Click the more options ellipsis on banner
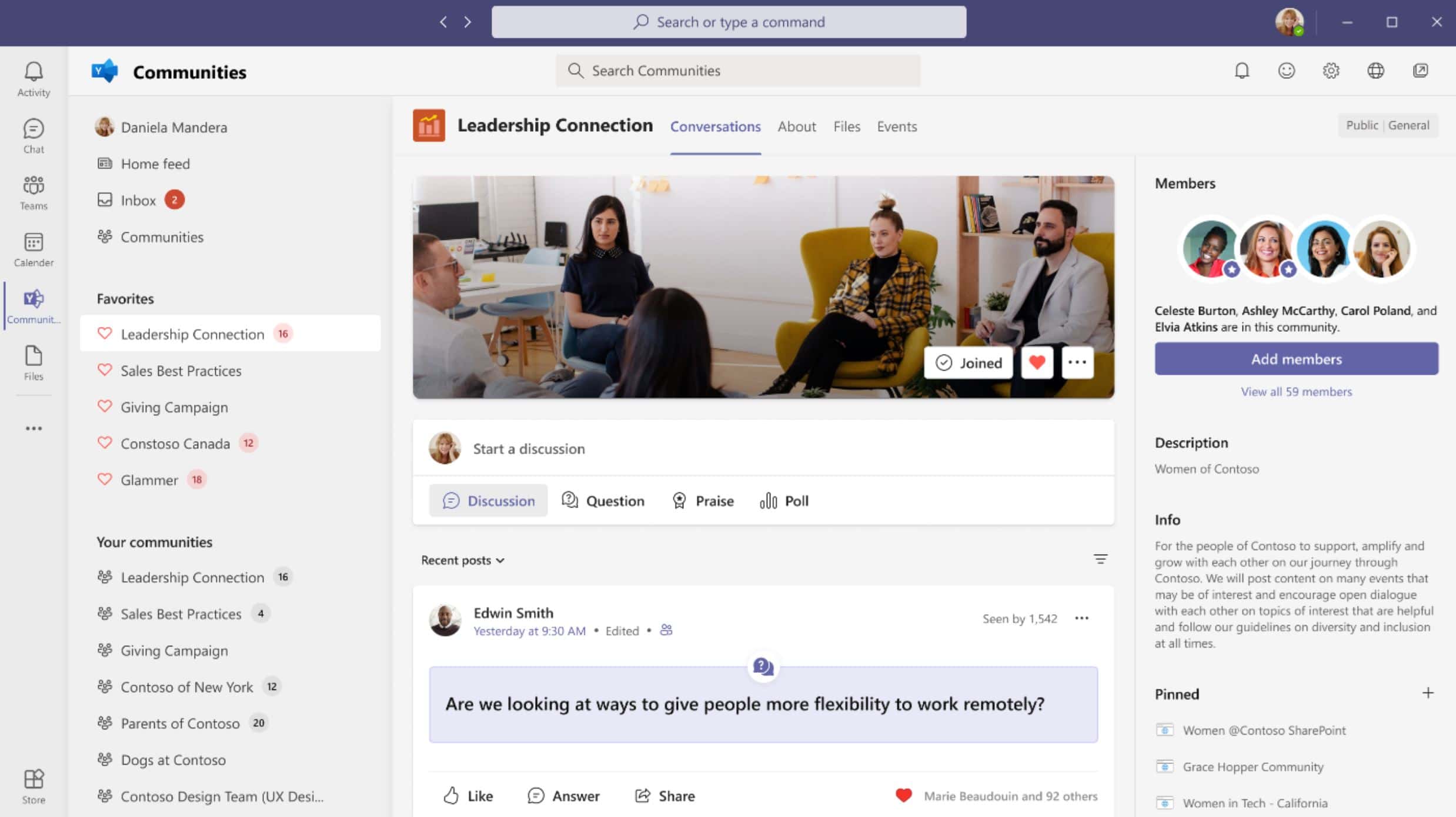 (x=1077, y=362)
